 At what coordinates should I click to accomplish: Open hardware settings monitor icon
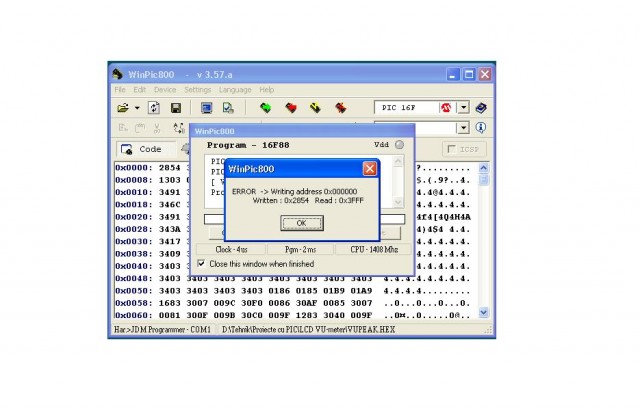[207, 108]
